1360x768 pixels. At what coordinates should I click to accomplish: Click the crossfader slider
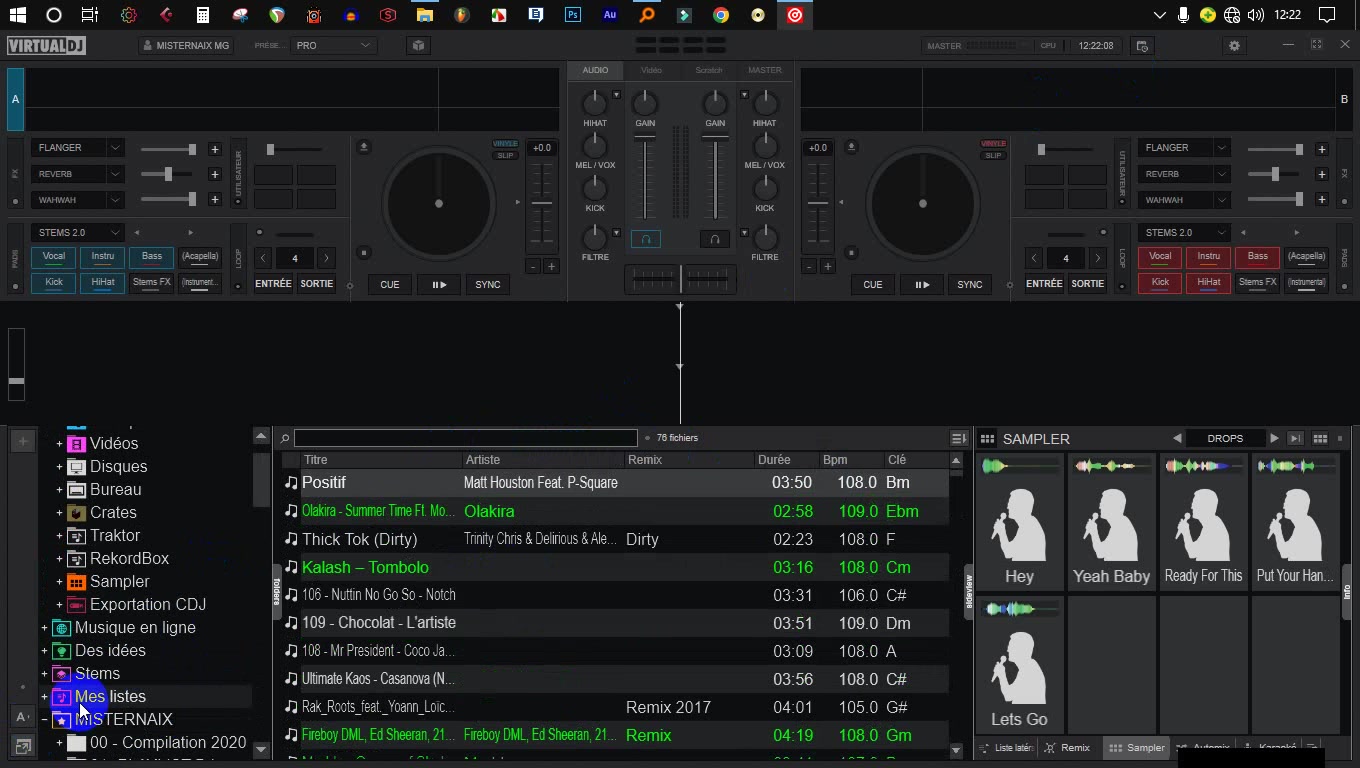(680, 279)
